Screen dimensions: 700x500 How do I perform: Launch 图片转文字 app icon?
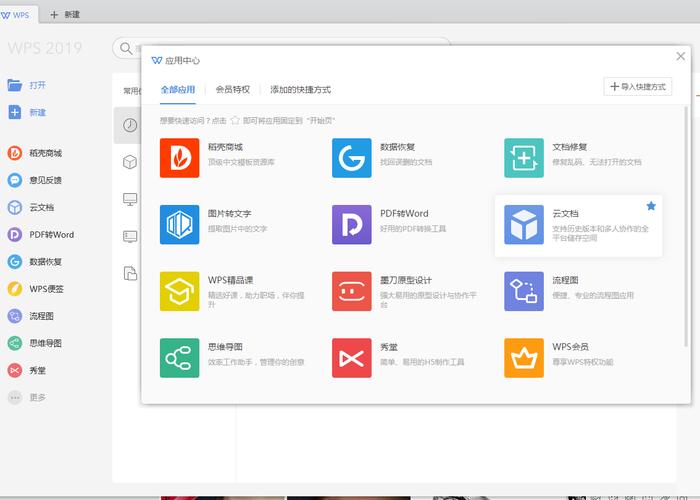pos(179,225)
